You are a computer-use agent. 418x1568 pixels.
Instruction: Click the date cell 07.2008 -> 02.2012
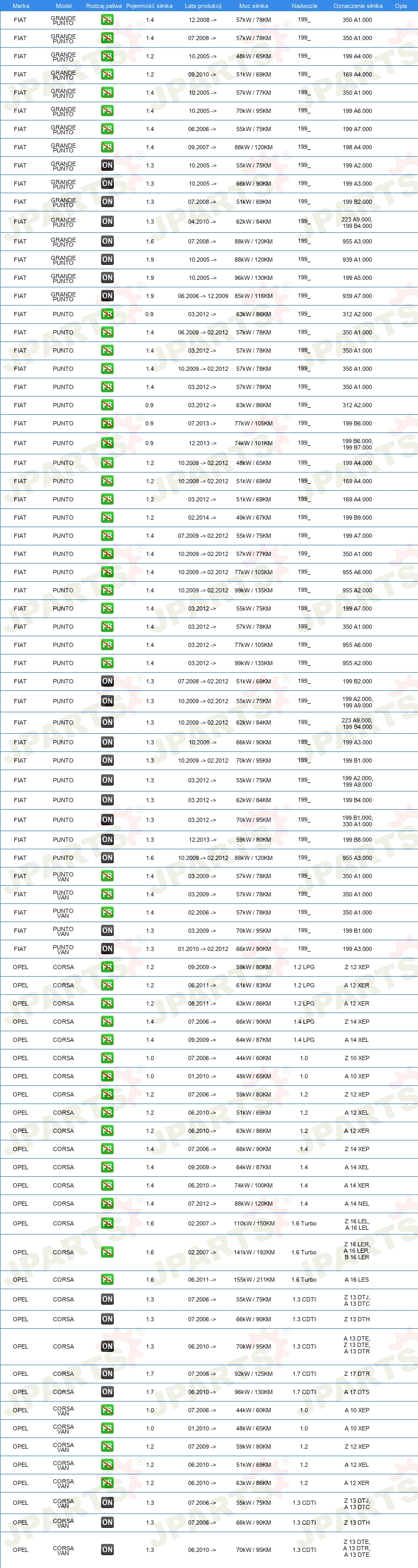coord(203,682)
